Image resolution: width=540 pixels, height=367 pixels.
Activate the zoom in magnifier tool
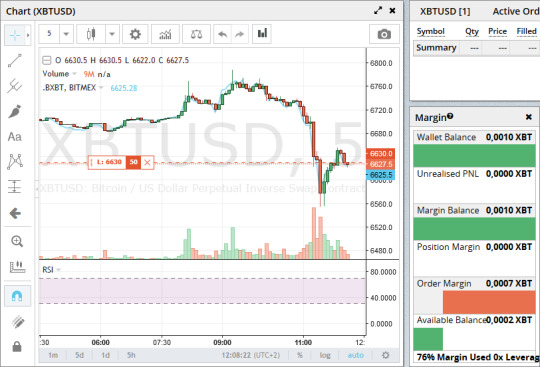tap(17, 241)
